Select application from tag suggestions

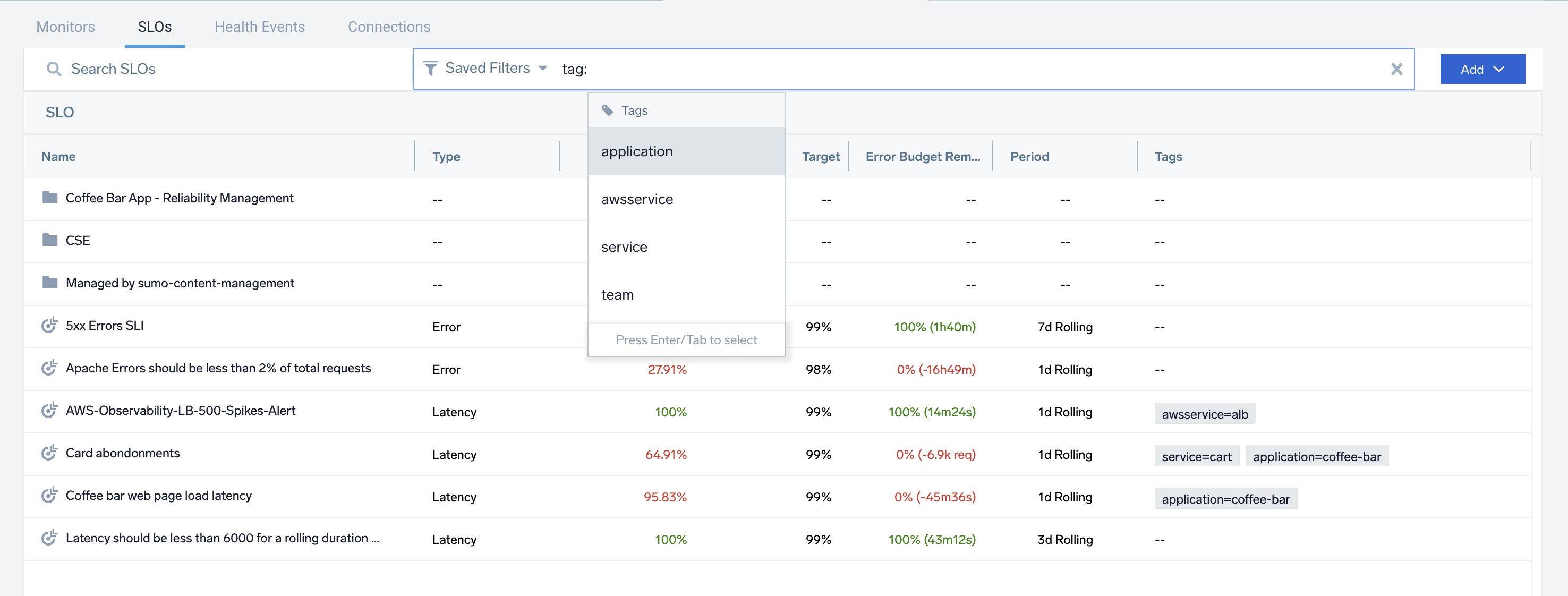[637, 151]
